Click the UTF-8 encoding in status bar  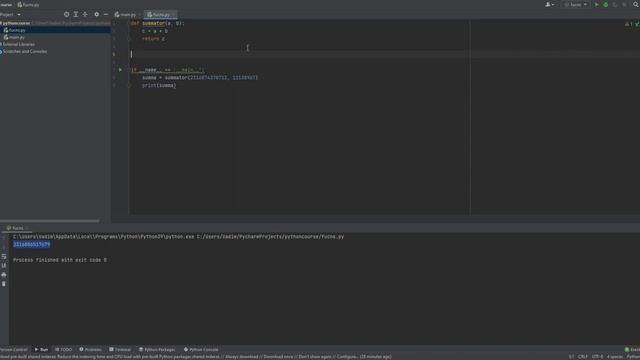coord(597,357)
